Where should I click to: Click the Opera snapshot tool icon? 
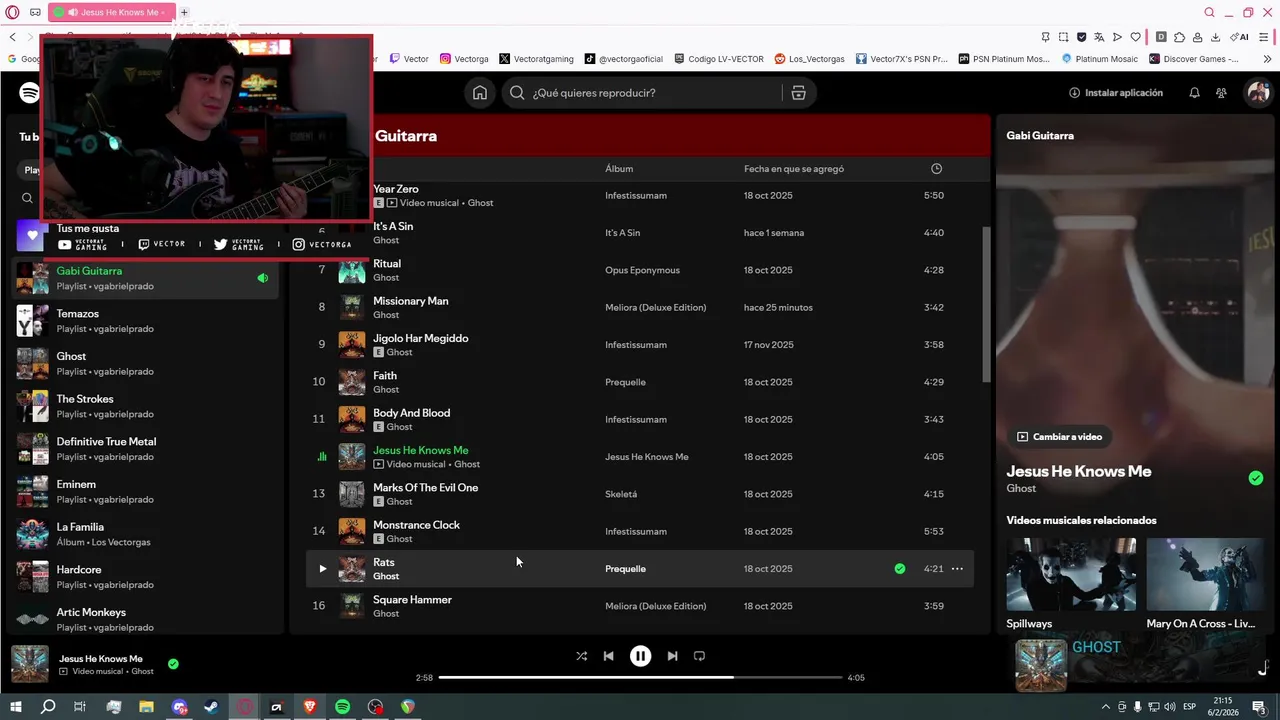[x=1063, y=37]
